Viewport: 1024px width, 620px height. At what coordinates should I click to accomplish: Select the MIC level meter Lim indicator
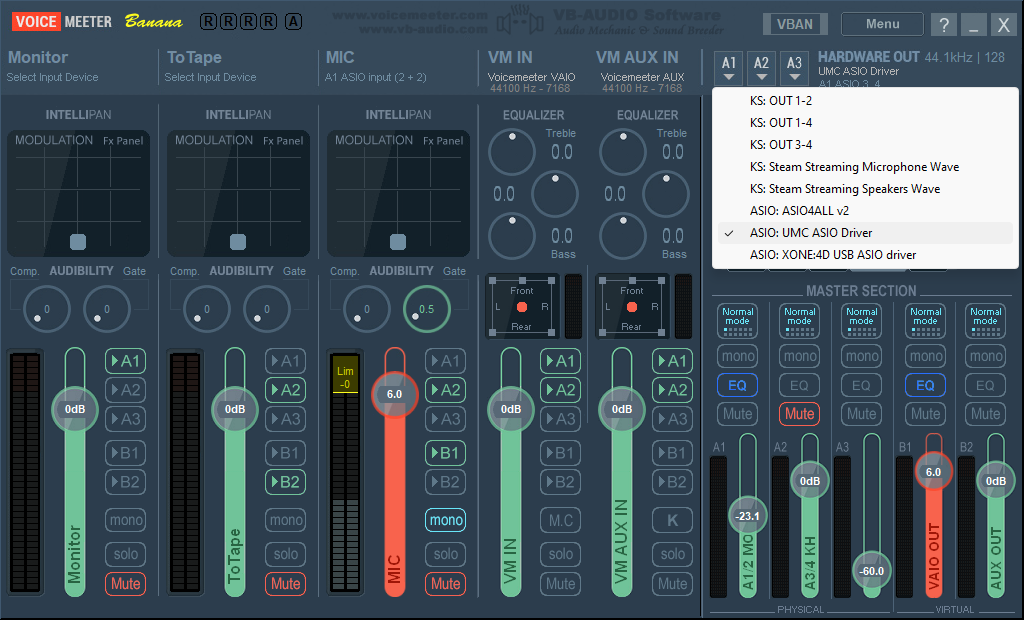345,376
